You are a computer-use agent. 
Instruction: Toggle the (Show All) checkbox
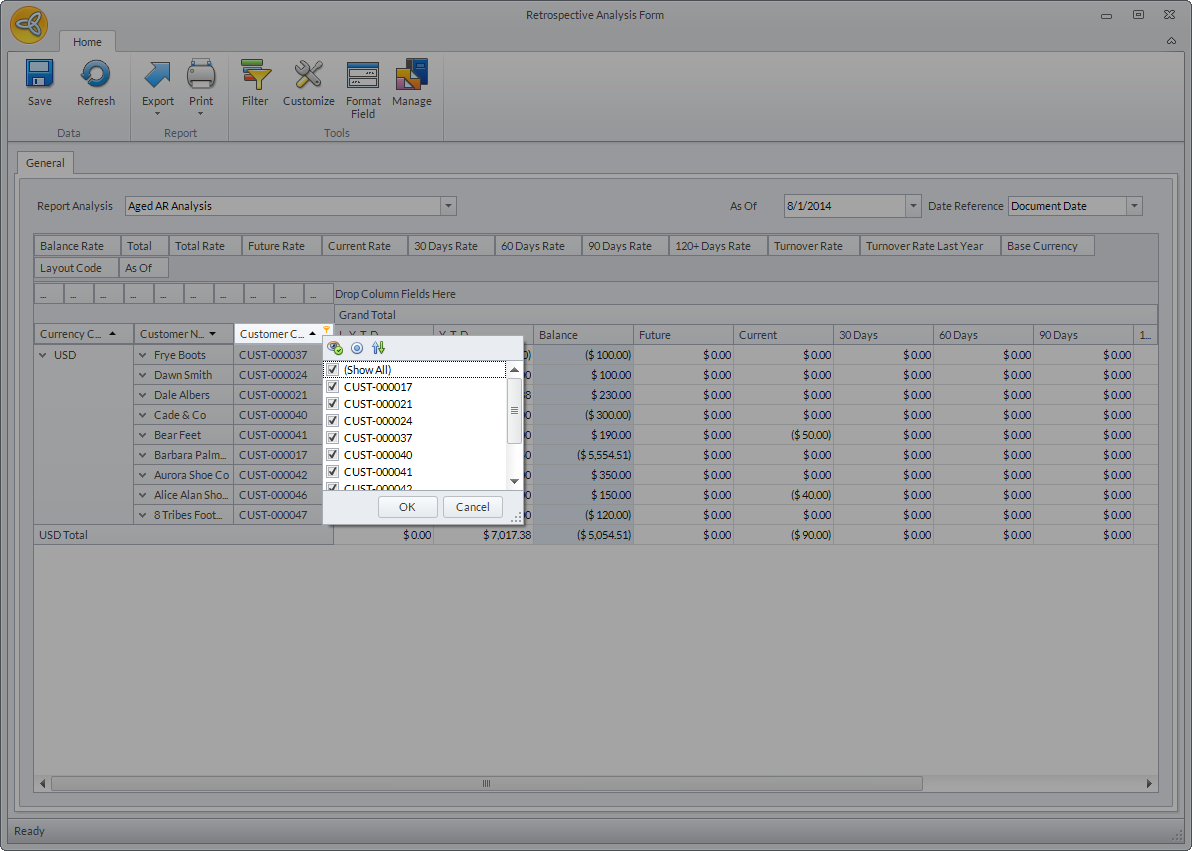click(x=333, y=370)
